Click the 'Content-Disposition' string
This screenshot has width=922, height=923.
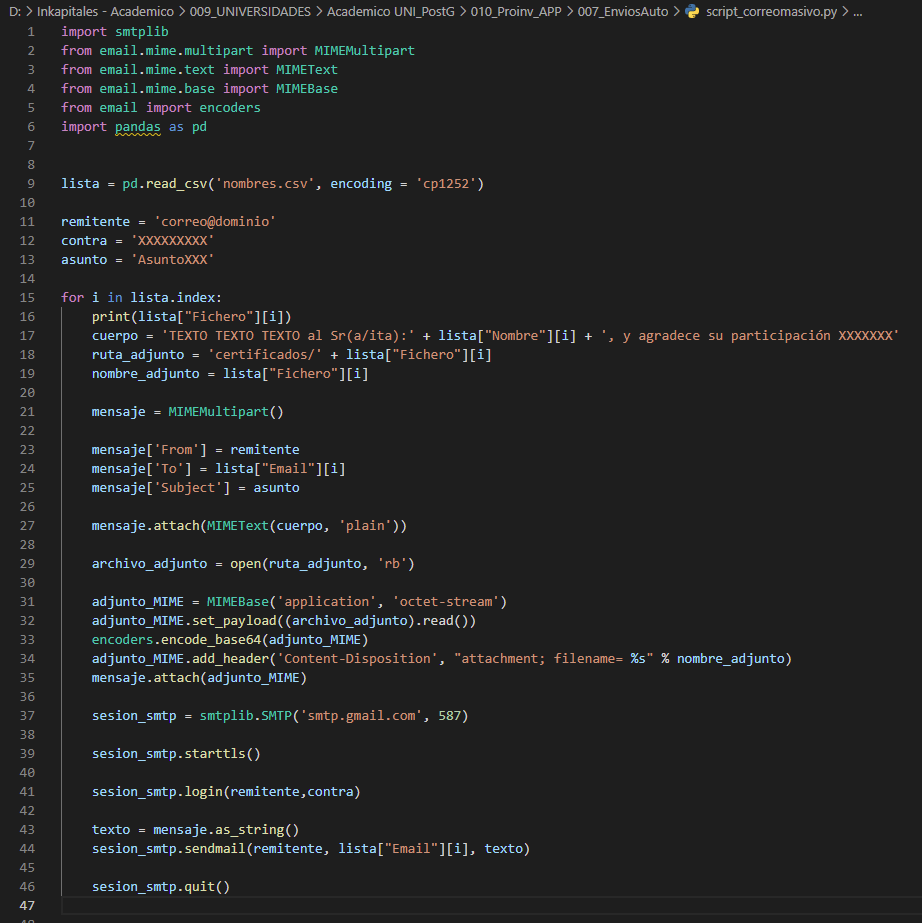357,659
